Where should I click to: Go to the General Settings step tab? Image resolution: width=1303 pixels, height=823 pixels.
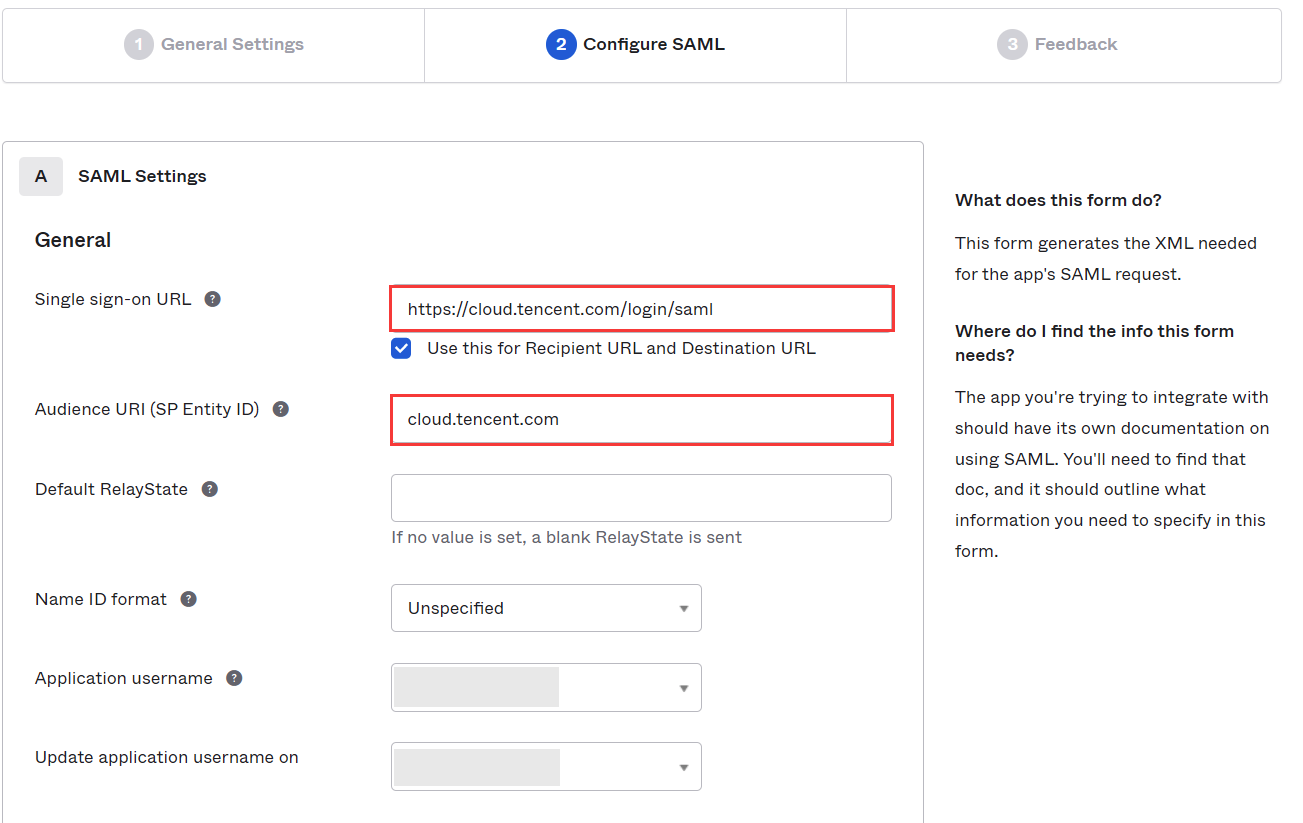pyautogui.click(x=232, y=45)
